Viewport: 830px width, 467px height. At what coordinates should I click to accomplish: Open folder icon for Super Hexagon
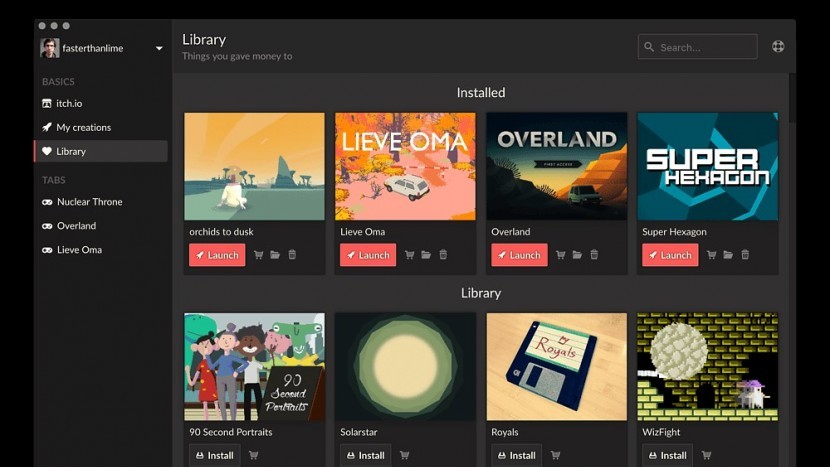[728, 255]
